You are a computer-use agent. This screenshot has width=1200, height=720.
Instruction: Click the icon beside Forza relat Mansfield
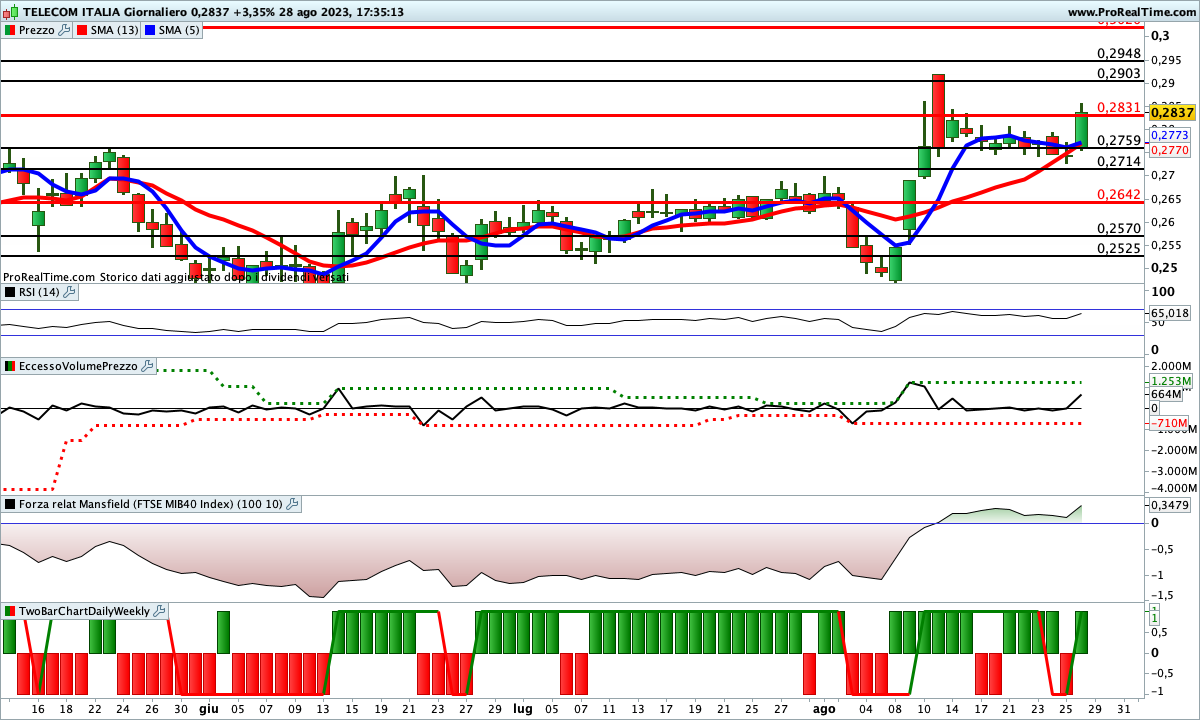(x=10, y=505)
